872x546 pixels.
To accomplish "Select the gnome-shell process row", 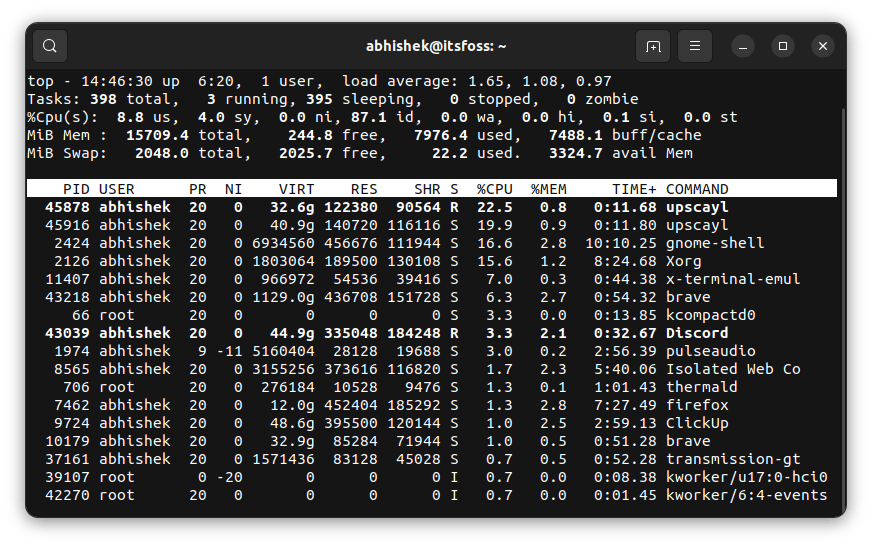I will [430, 243].
